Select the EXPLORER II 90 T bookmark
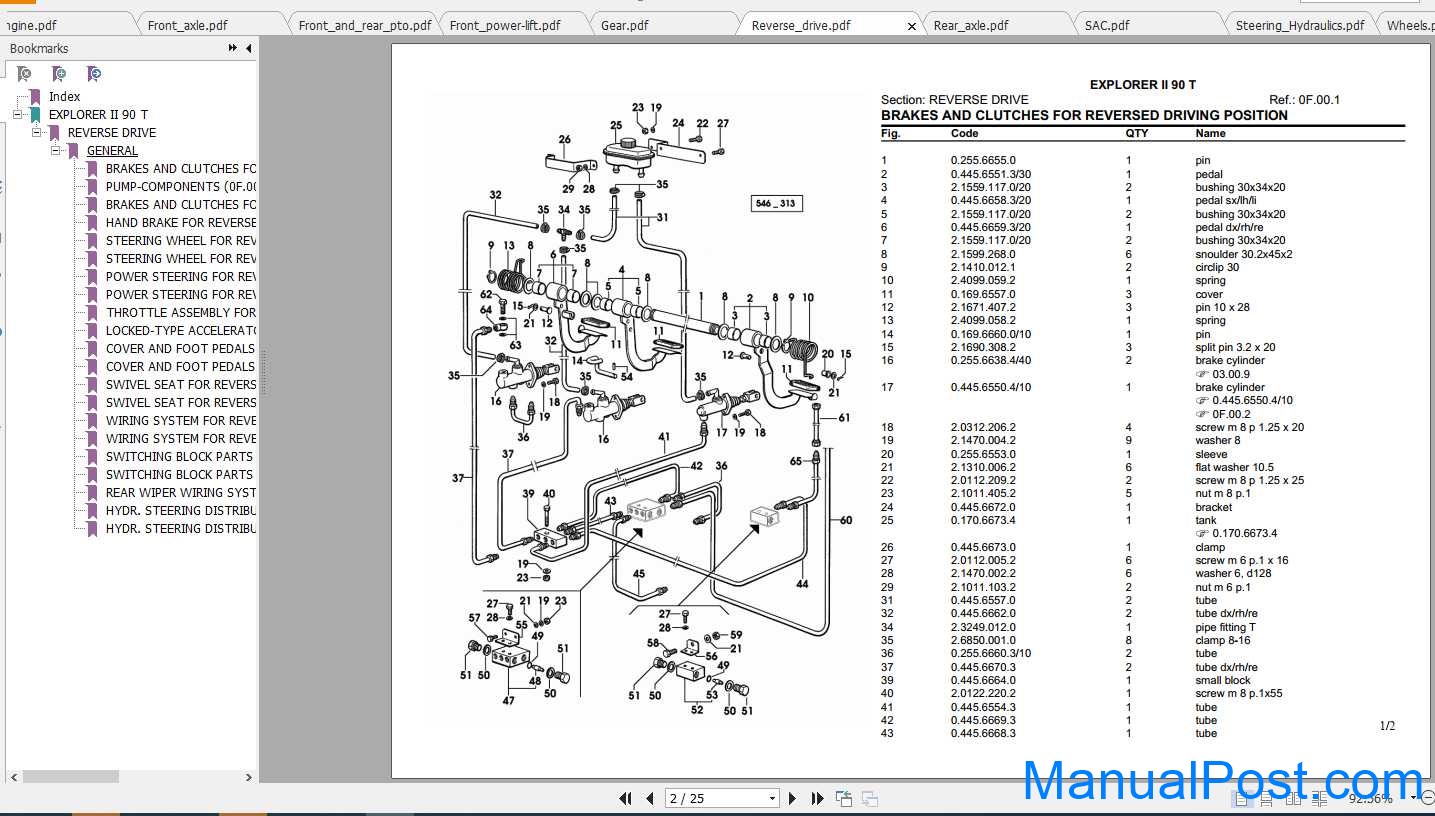Screen dimensions: 1435x816 (x=98, y=115)
